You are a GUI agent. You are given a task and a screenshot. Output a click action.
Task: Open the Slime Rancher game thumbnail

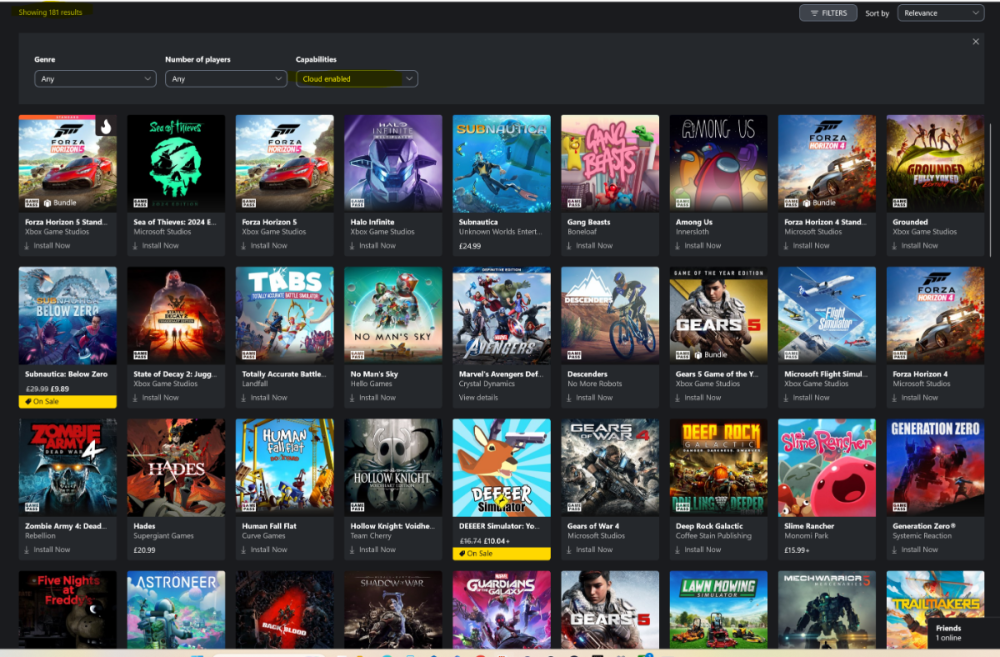coord(826,467)
